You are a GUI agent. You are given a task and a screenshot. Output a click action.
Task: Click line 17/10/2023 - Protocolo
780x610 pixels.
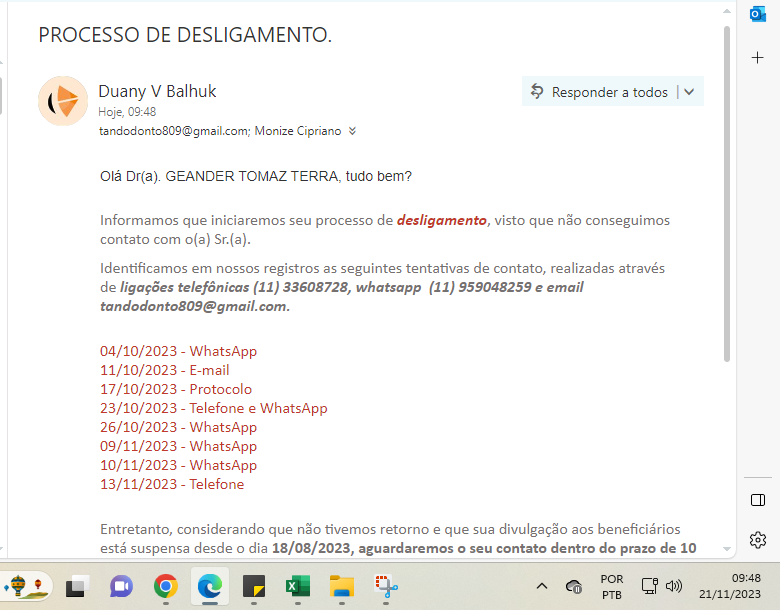click(176, 389)
